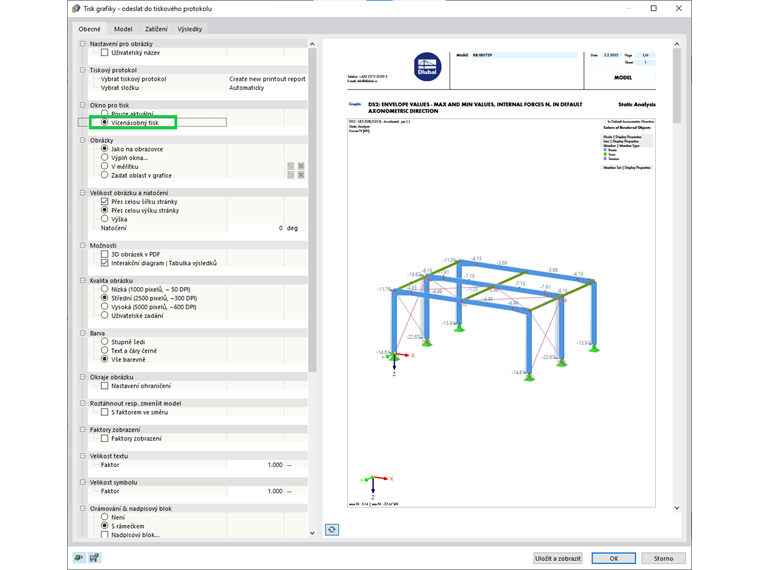Select the Výška radio option
Screen dimensions: 760x570
click(104, 219)
